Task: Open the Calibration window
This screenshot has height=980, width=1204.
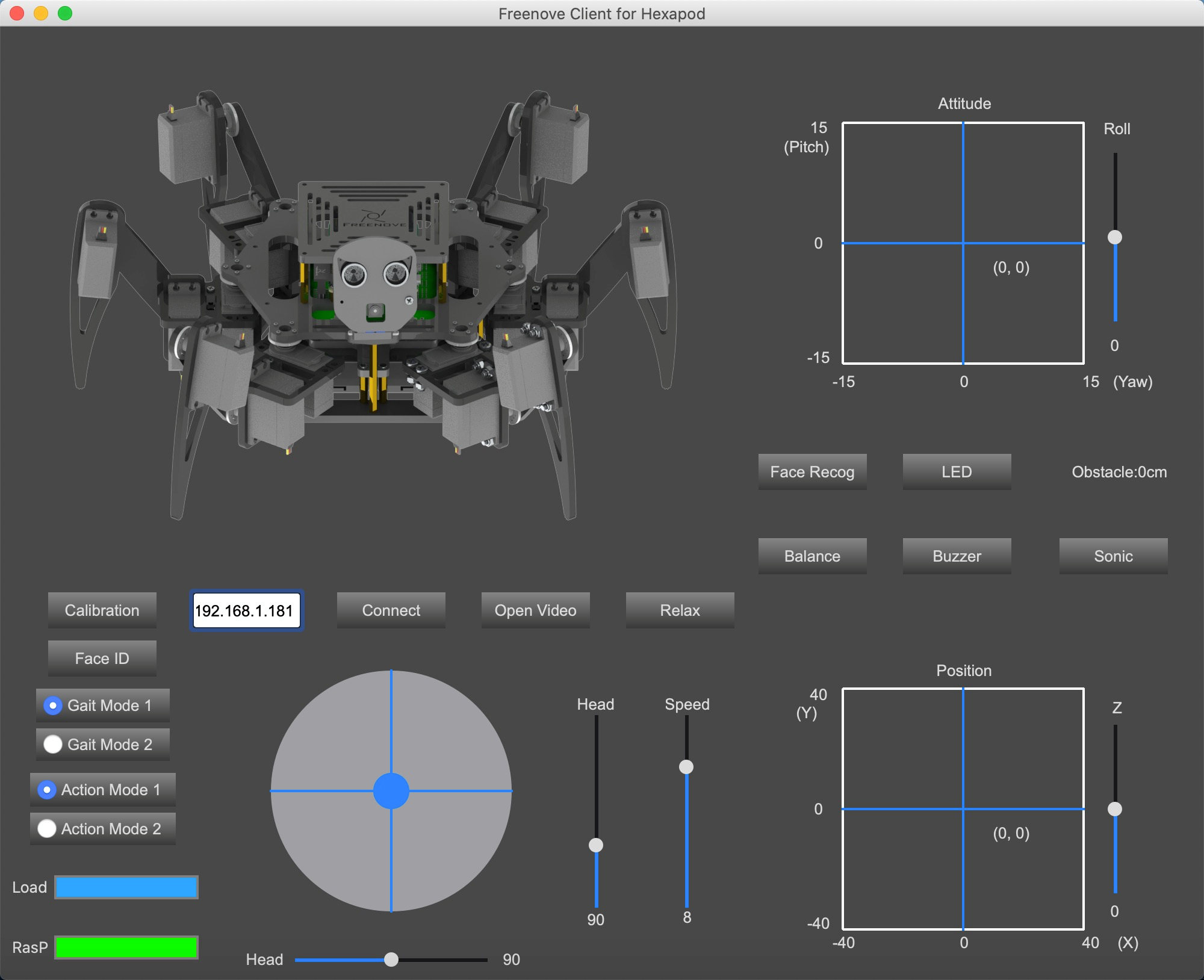Action: pyautogui.click(x=102, y=610)
